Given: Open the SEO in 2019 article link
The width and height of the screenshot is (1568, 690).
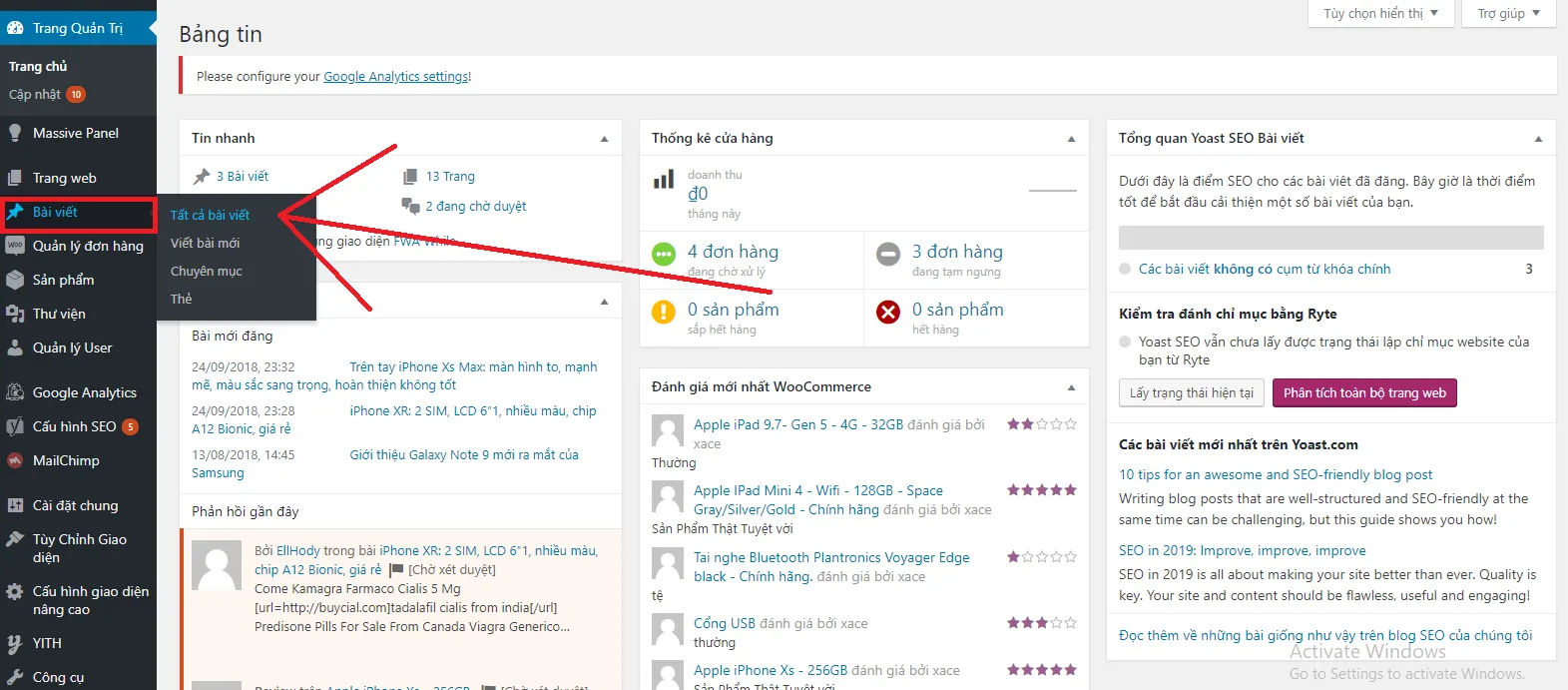Looking at the screenshot, I should coord(1243,550).
